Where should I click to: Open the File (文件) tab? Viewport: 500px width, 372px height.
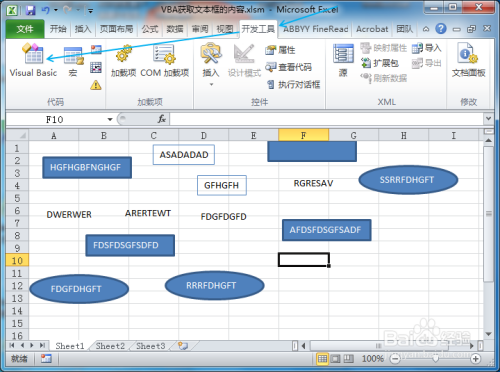pyautogui.click(x=25, y=29)
